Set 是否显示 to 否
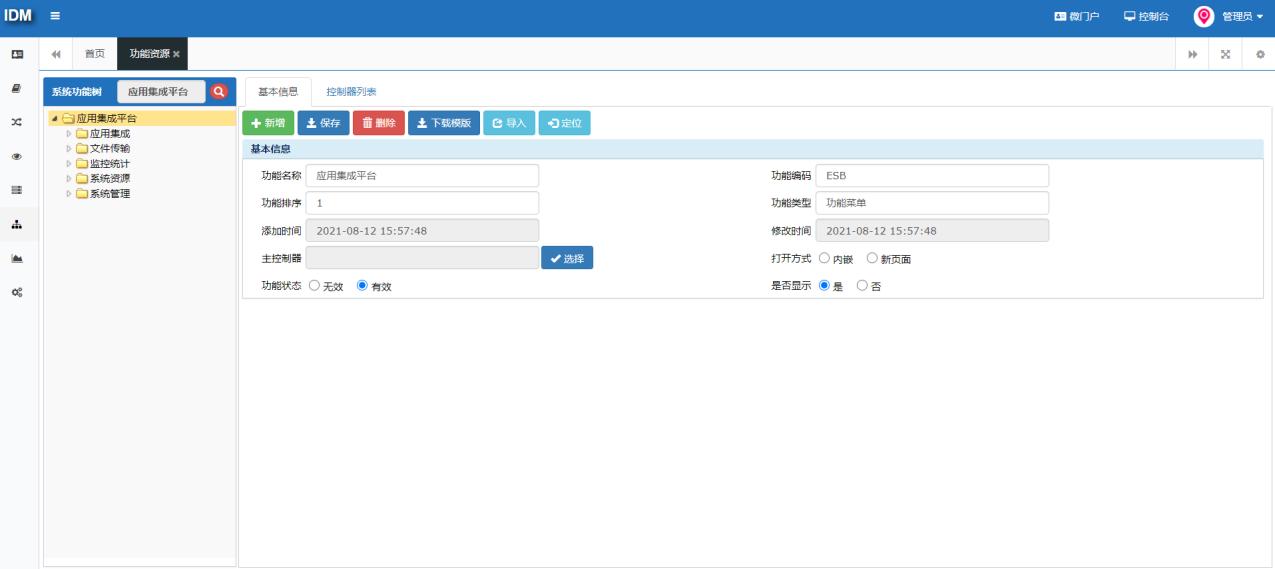The height and width of the screenshot is (569, 1275). (x=862, y=285)
